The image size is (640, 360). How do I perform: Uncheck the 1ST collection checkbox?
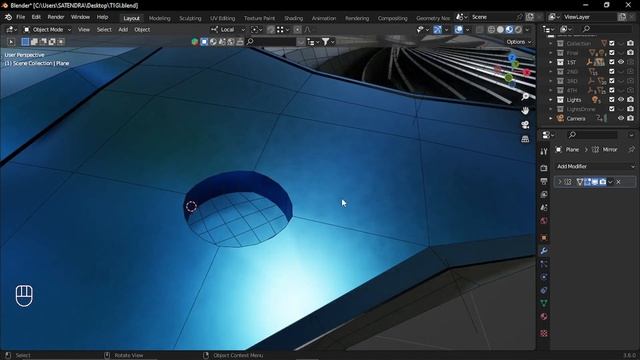click(612, 62)
